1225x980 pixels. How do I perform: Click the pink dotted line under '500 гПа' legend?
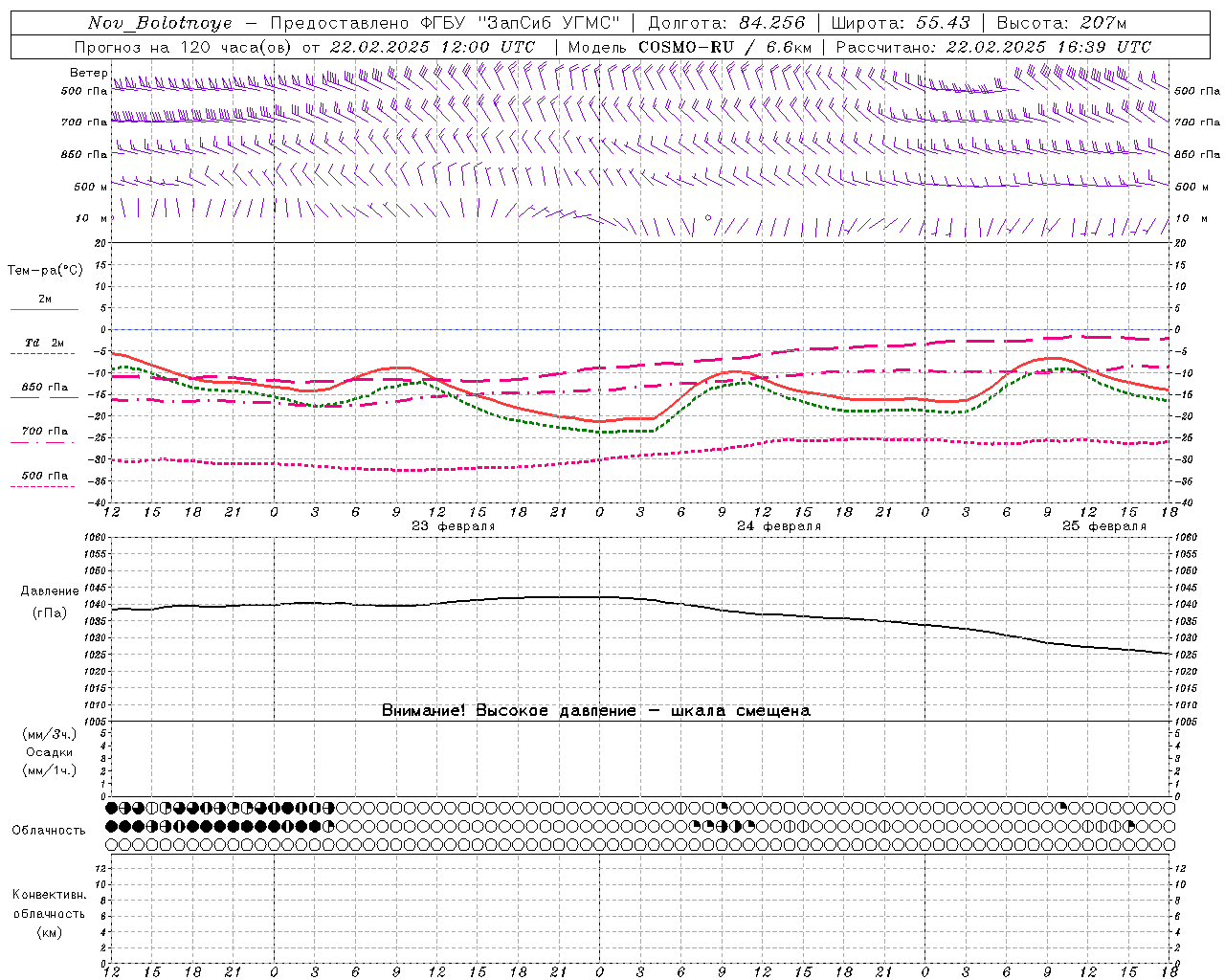(43, 486)
